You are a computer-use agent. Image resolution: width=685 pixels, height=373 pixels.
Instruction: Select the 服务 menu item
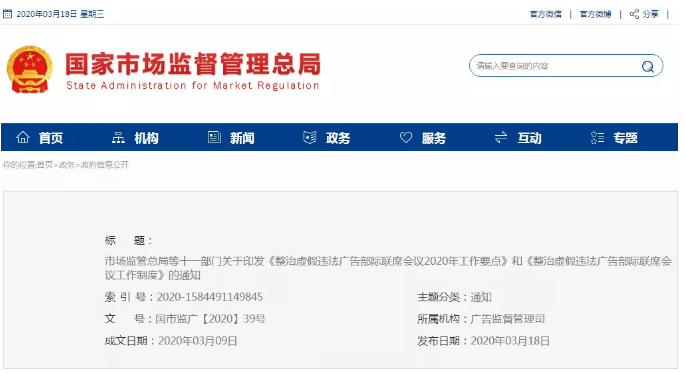pos(434,138)
